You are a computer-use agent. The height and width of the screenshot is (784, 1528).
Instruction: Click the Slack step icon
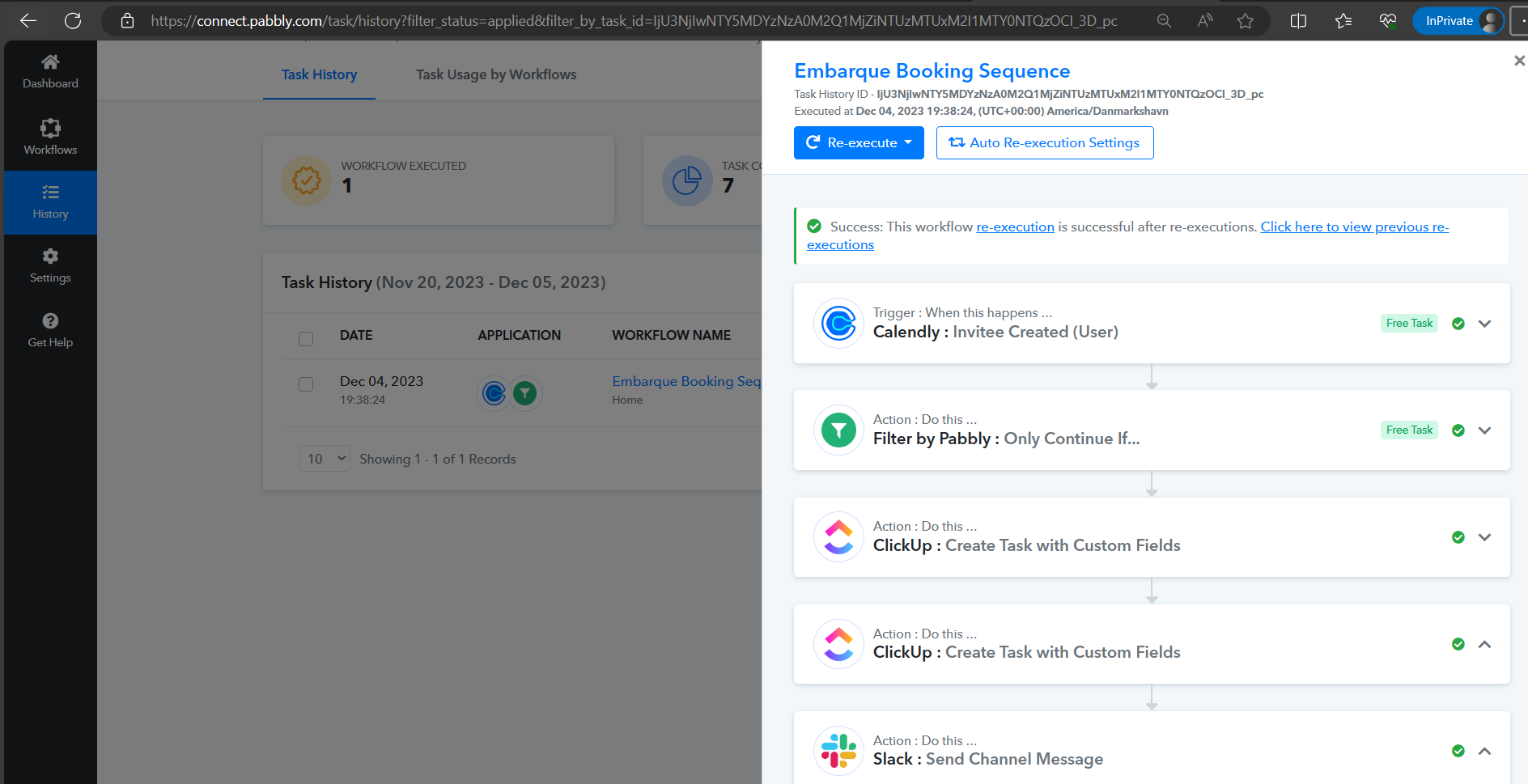[838, 751]
